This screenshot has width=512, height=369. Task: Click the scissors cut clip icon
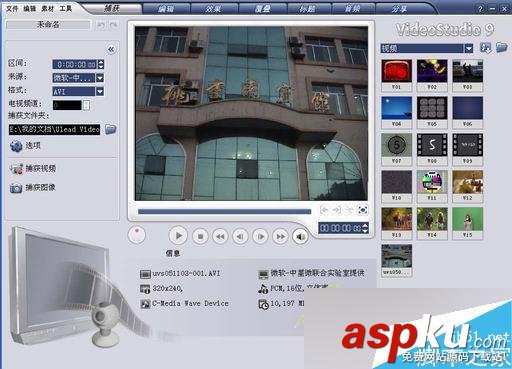coord(349,210)
